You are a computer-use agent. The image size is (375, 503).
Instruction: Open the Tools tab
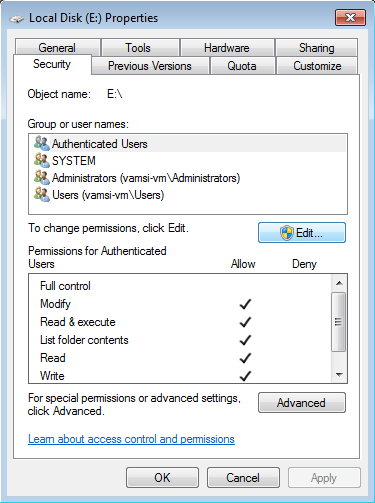pos(140,47)
